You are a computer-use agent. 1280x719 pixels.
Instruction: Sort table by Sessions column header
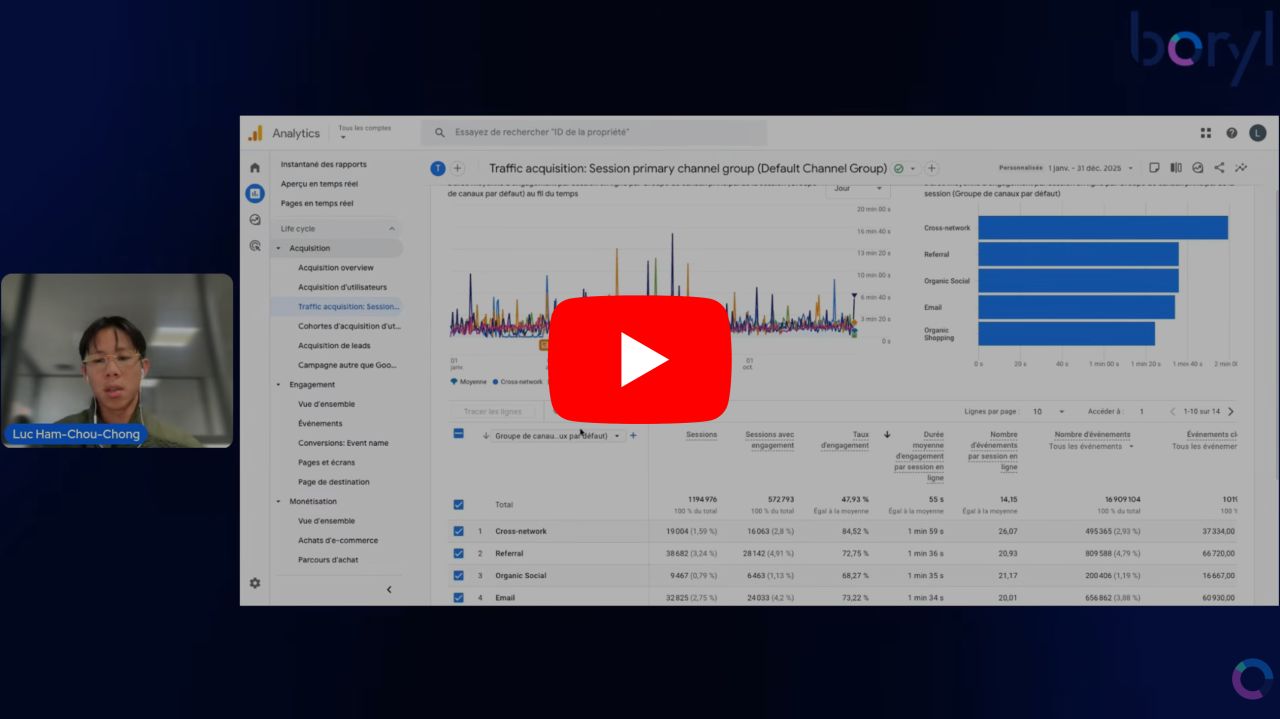pos(701,435)
